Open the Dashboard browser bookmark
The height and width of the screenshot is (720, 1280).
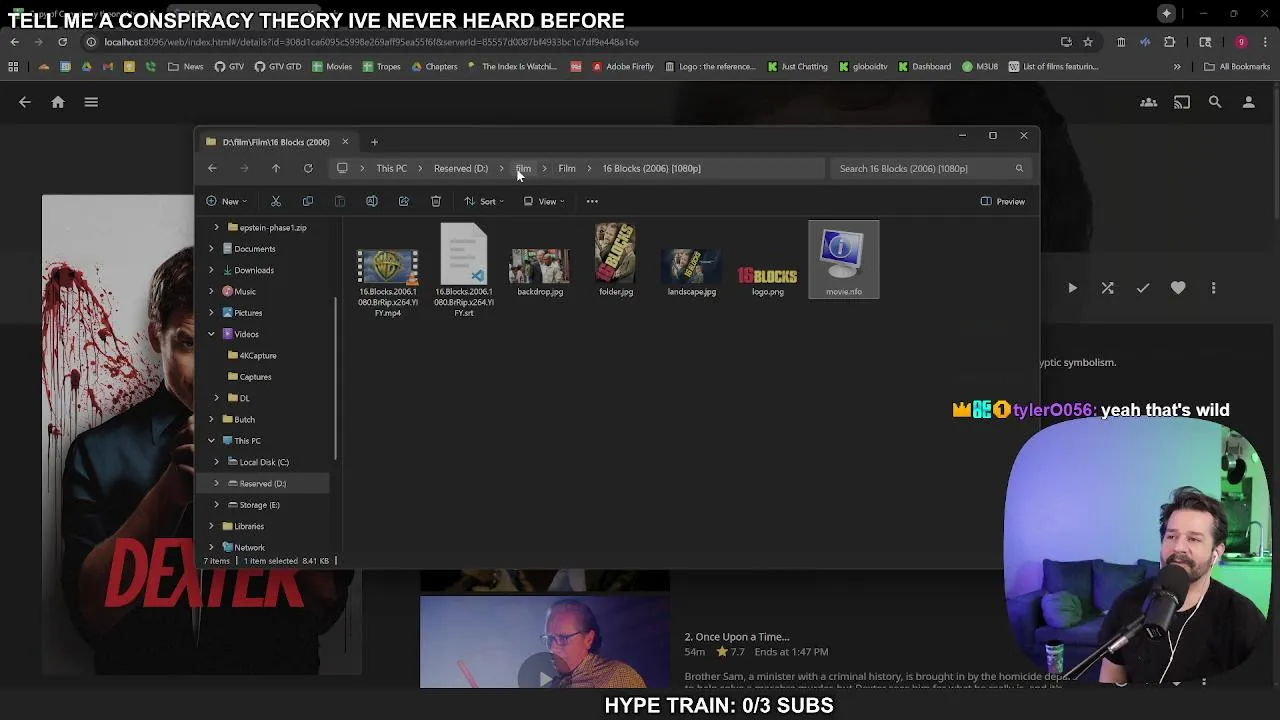tap(924, 67)
